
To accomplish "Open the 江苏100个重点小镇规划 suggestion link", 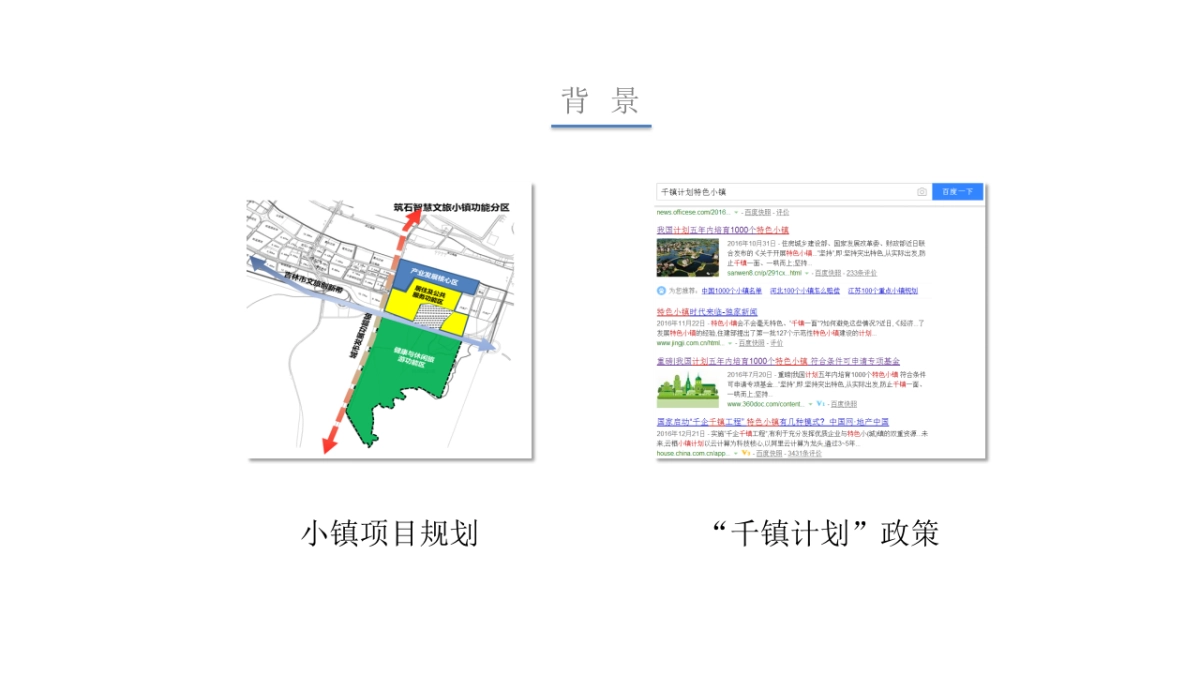I will click(884, 290).
